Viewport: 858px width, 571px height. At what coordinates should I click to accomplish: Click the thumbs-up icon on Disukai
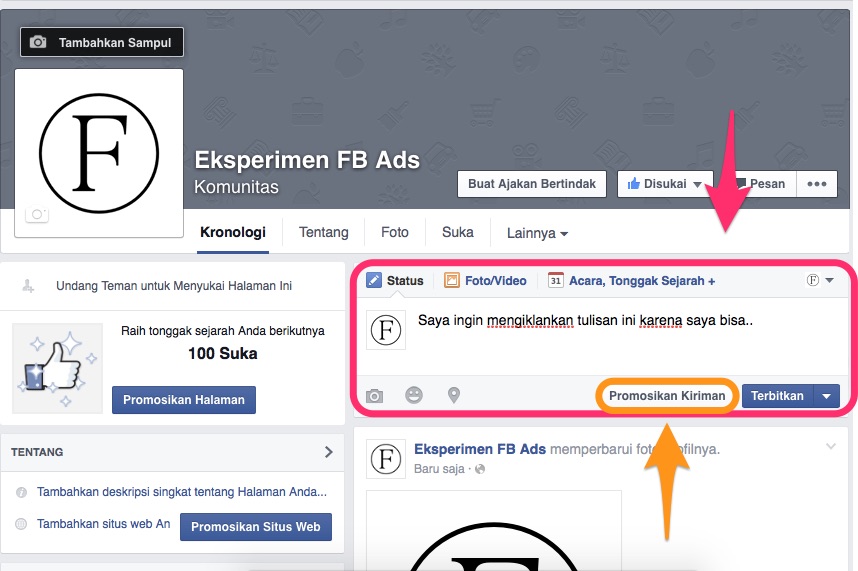coord(634,183)
